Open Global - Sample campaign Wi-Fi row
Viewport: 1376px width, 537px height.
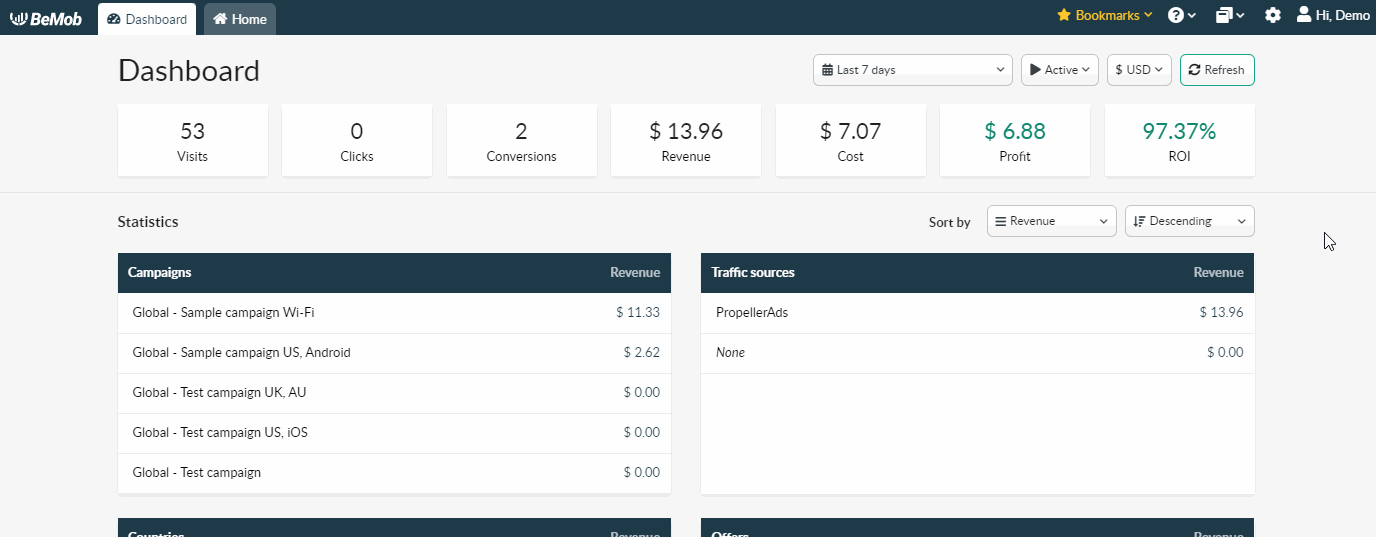[x=224, y=313]
